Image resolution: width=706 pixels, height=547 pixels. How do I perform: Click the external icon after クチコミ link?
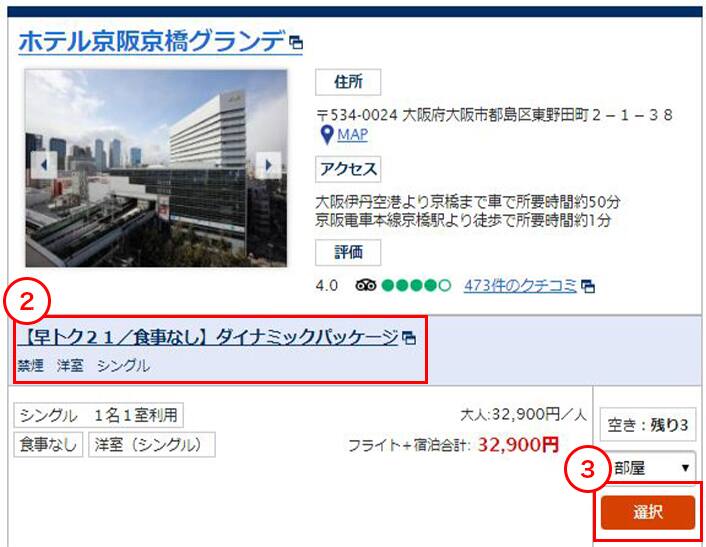coord(588,286)
